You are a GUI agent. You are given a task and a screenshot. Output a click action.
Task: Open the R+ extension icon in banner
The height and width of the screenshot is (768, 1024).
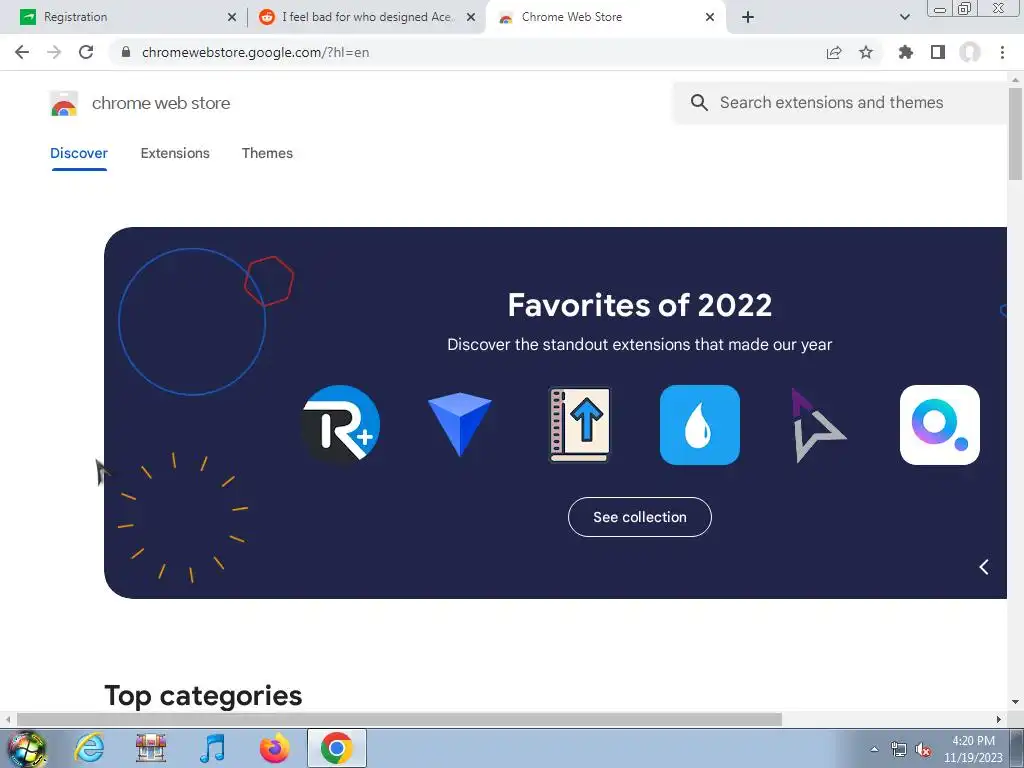click(x=340, y=424)
